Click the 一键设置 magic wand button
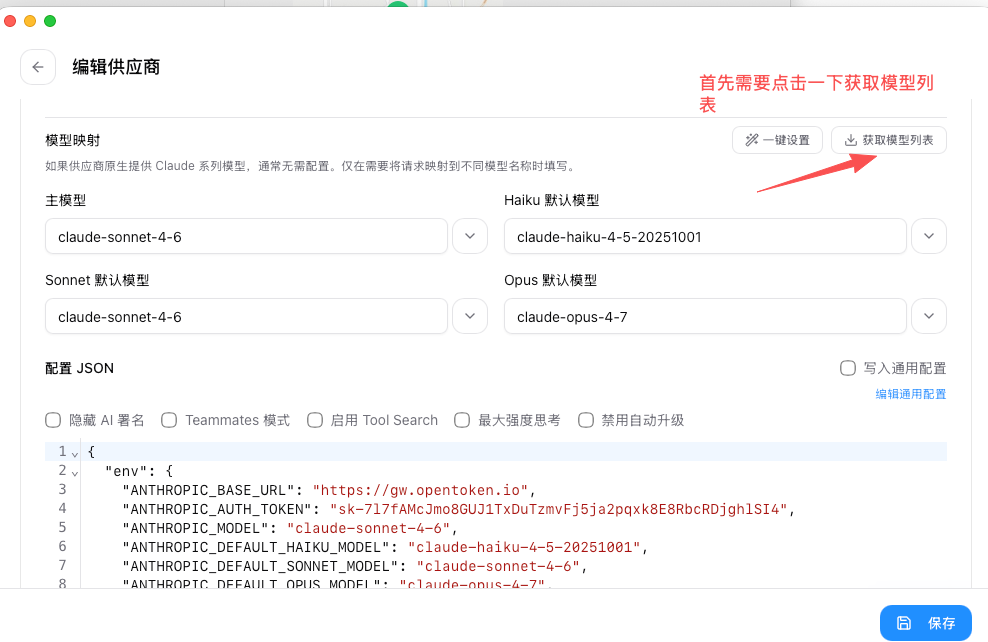Image resolution: width=988 pixels, height=642 pixels. pyautogui.click(x=777, y=140)
